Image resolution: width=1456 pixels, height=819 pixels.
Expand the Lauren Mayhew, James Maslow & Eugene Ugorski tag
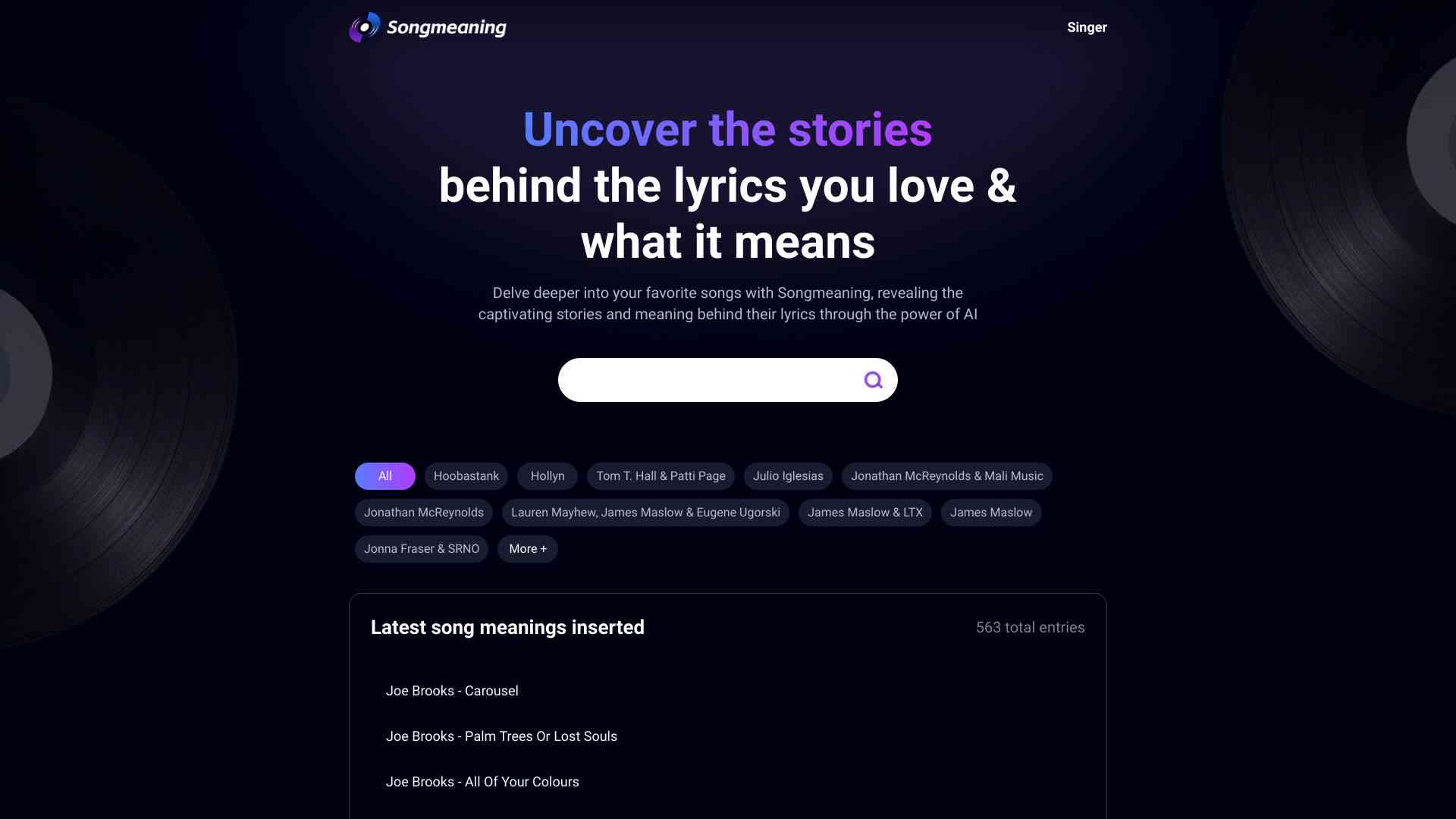tap(645, 512)
